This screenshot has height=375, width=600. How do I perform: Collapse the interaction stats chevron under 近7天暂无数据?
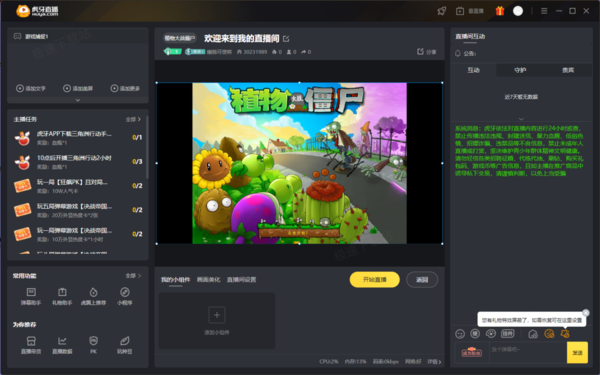click(521, 119)
